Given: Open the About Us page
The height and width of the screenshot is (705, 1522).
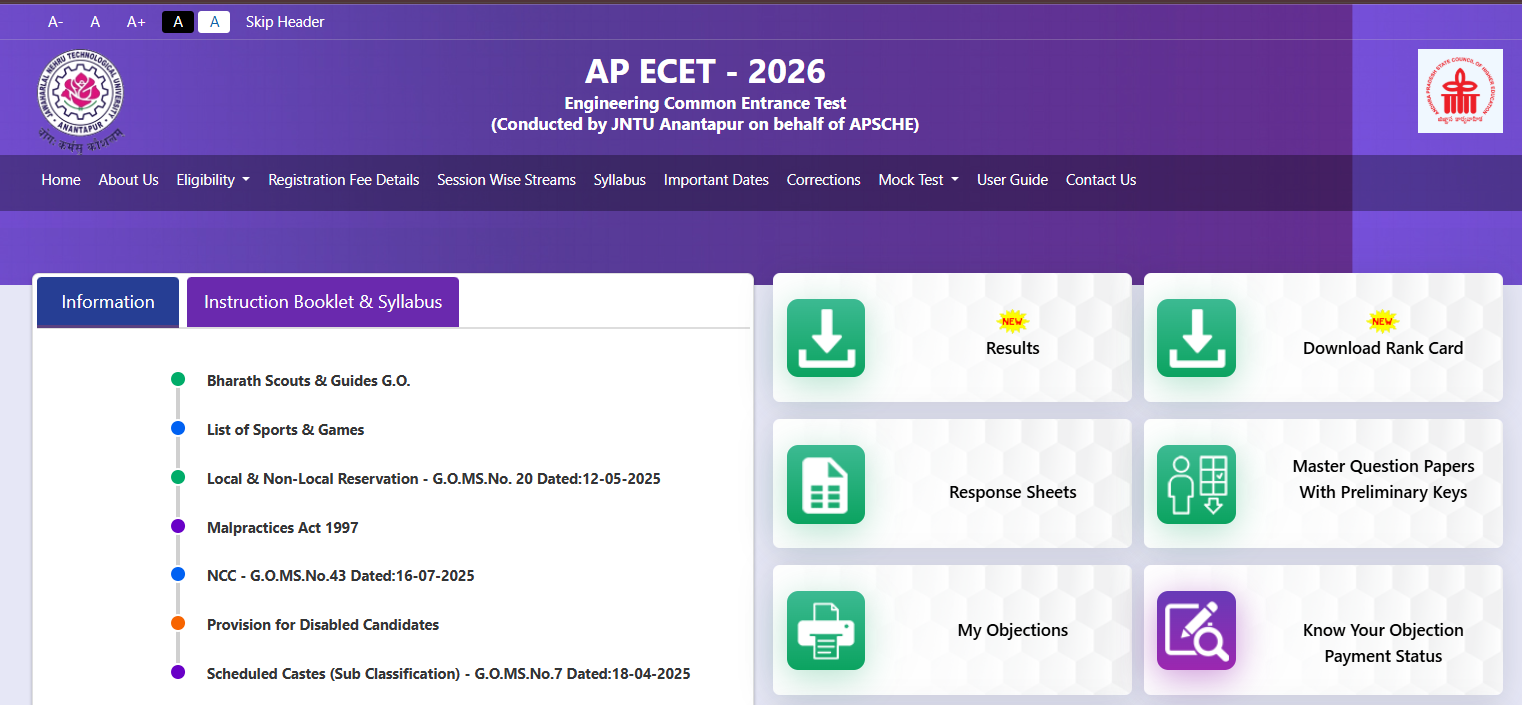Looking at the screenshot, I should click(x=128, y=180).
